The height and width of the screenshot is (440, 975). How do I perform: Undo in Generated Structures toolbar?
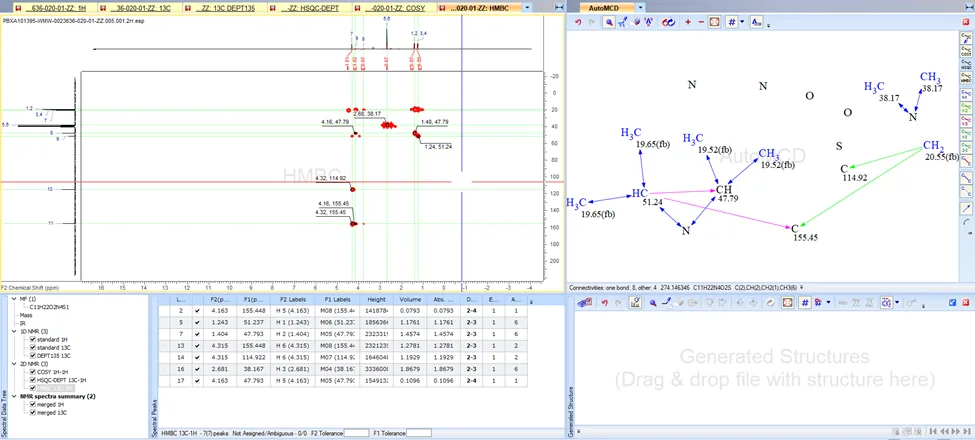(x=604, y=303)
